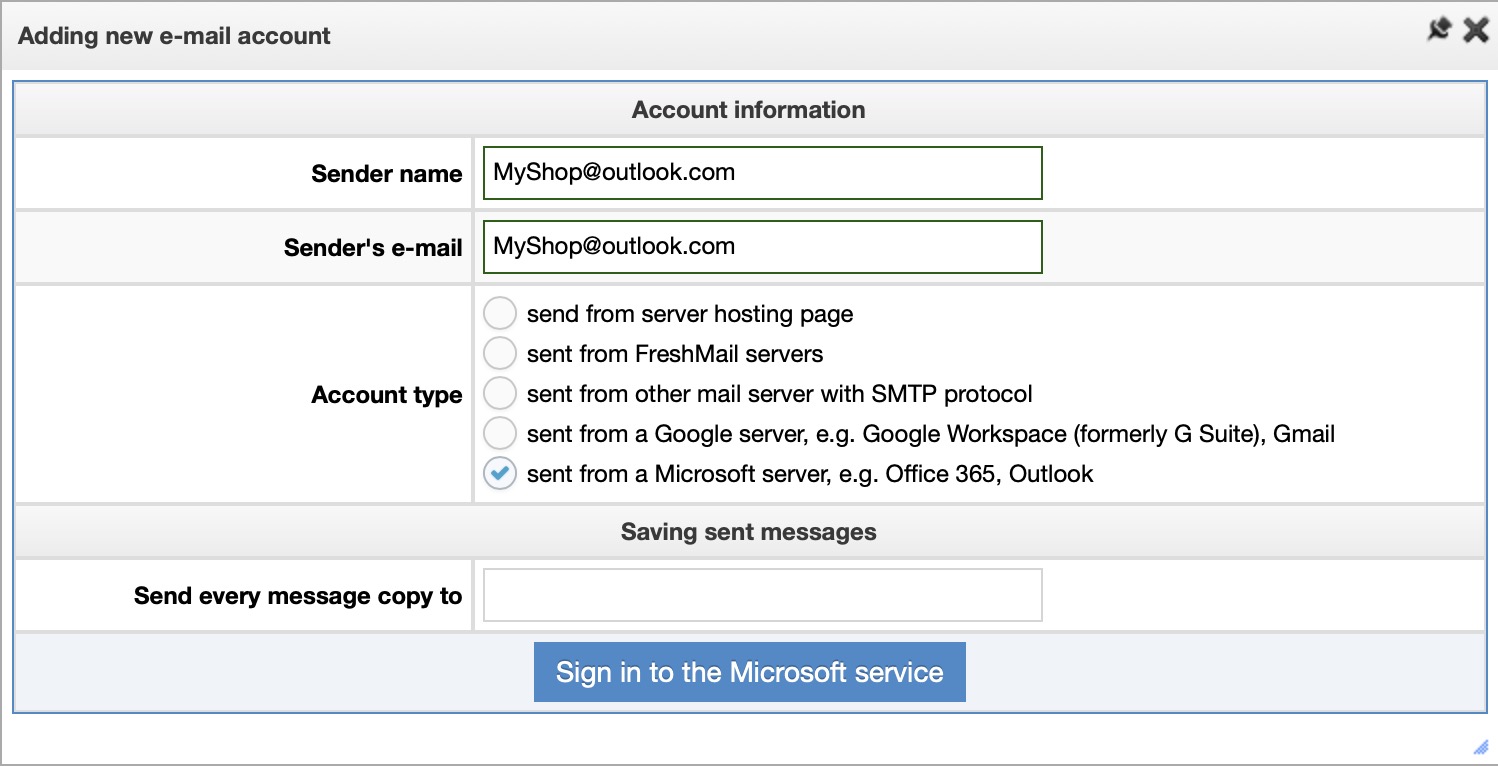Sign in to the Microsoft service
1498x766 pixels.
pos(750,672)
